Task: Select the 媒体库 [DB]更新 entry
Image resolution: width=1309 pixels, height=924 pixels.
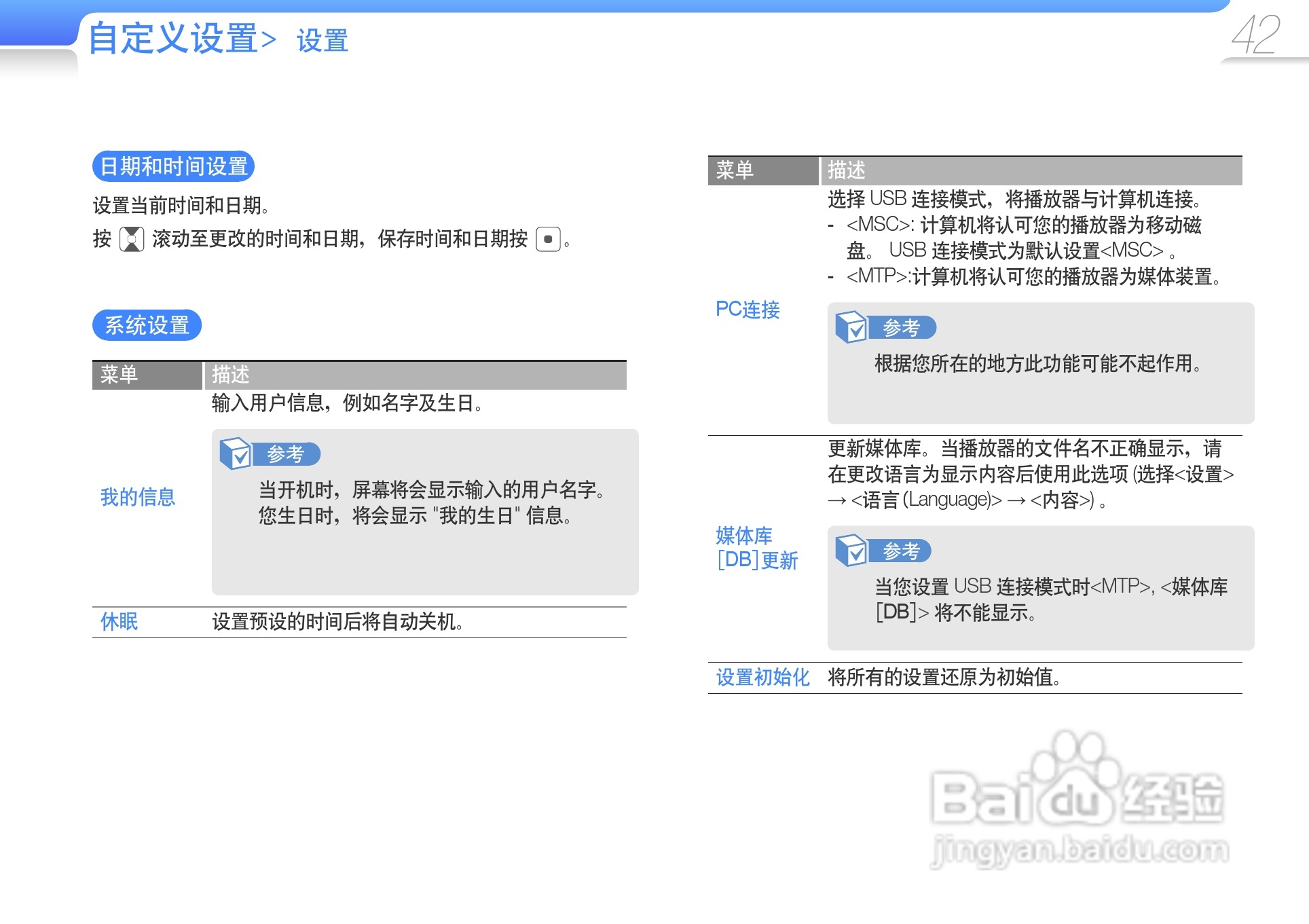Action: tap(756, 548)
